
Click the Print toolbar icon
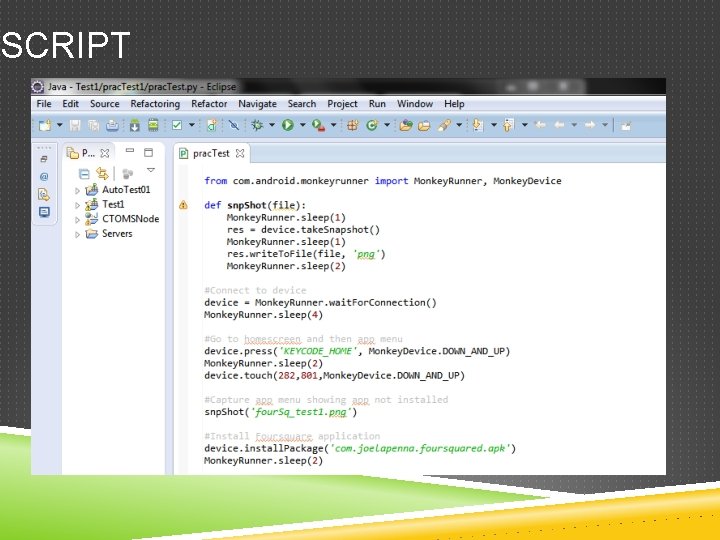pos(112,125)
